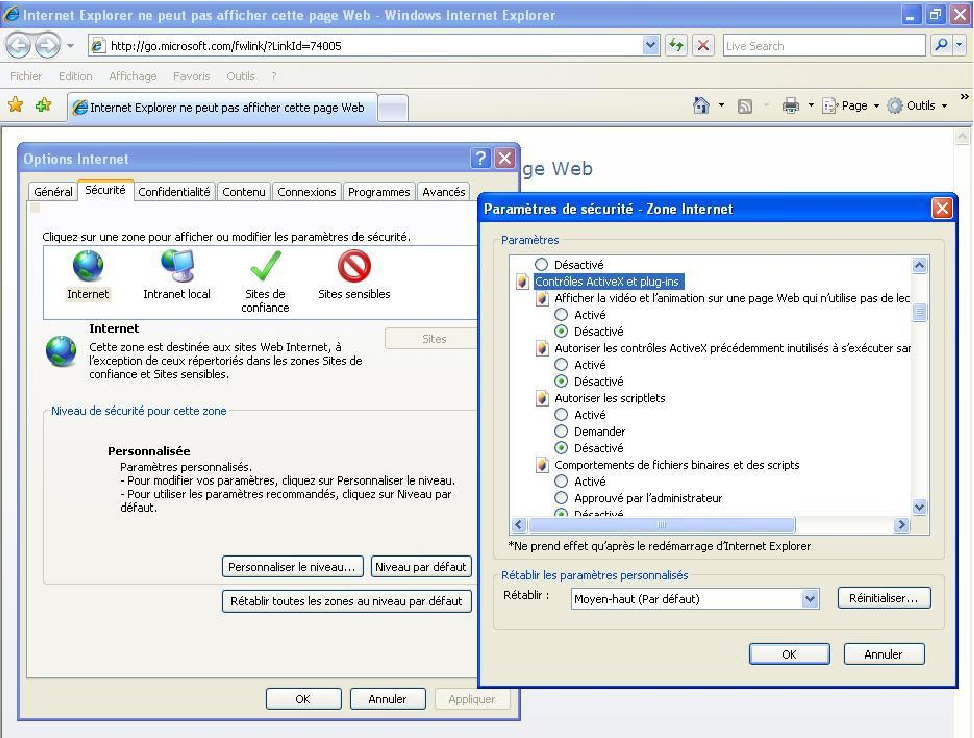Click horizontal scrollbar thumb in Paramètres list
The height and width of the screenshot is (738, 974).
pos(662,525)
